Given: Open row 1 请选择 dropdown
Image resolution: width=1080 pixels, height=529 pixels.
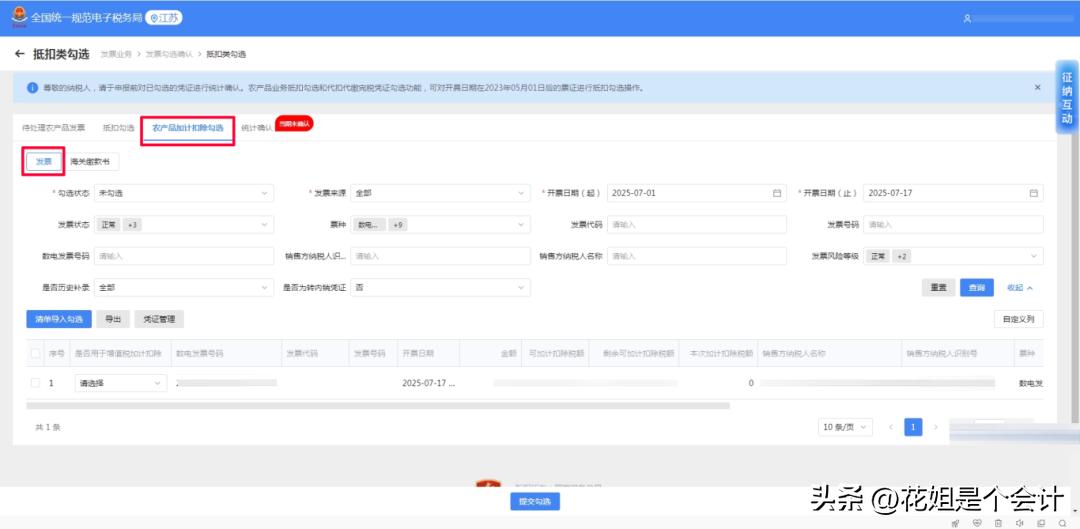Looking at the screenshot, I should 121,383.
